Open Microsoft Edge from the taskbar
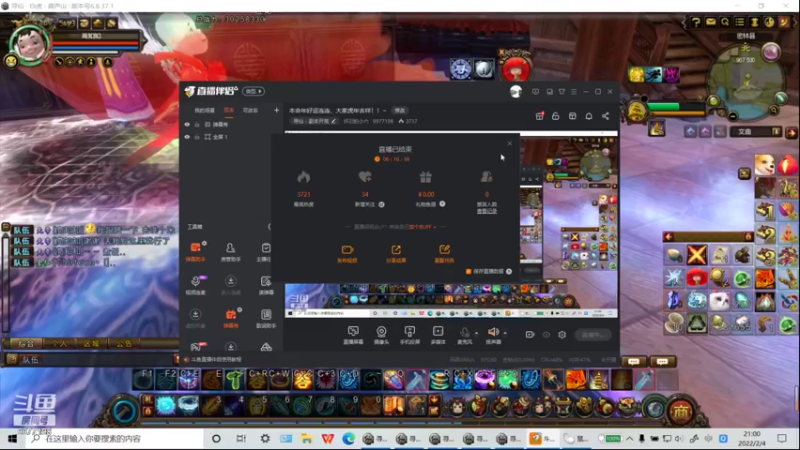Viewport: 800px width, 450px height. pos(348,438)
